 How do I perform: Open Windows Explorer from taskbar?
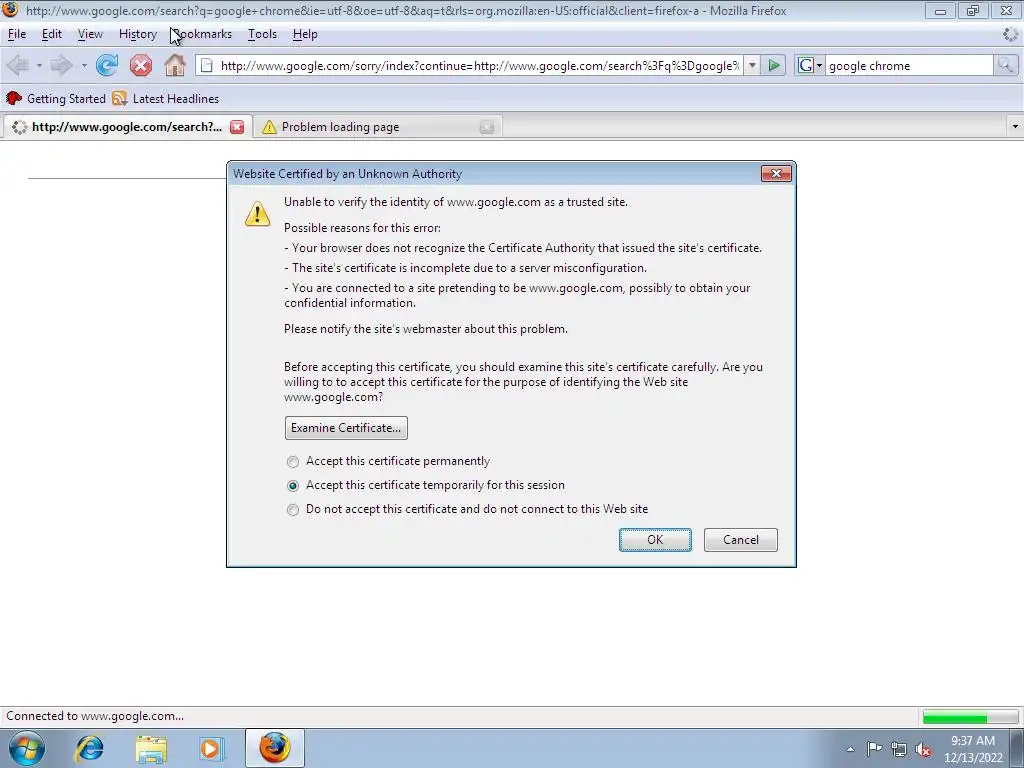[151, 749]
